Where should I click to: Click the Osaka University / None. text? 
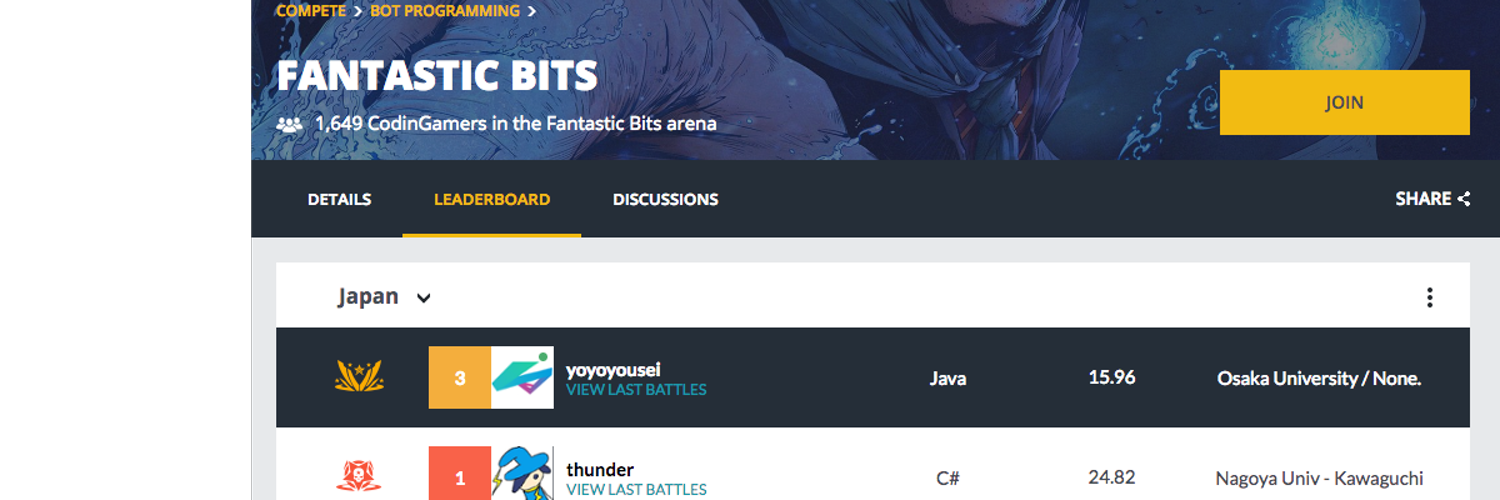[x=1319, y=378]
